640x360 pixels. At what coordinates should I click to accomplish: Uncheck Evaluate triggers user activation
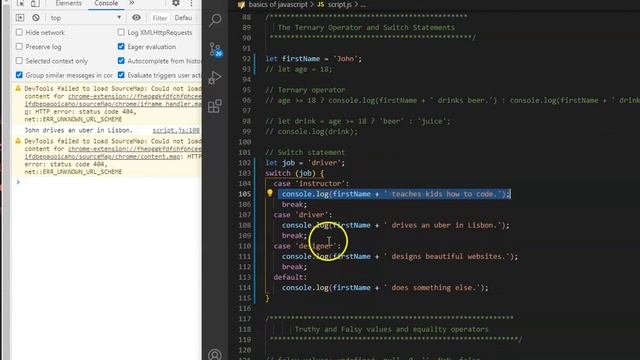pyautogui.click(x=121, y=75)
